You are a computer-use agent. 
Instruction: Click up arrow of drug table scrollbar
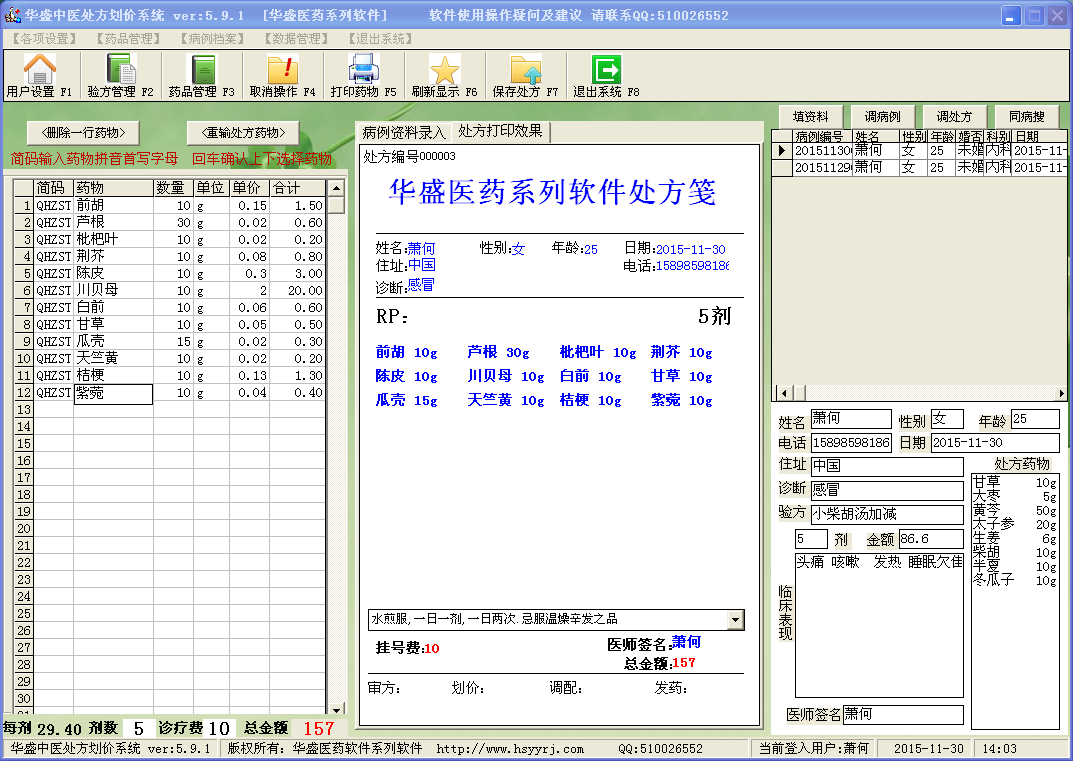[336, 188]
